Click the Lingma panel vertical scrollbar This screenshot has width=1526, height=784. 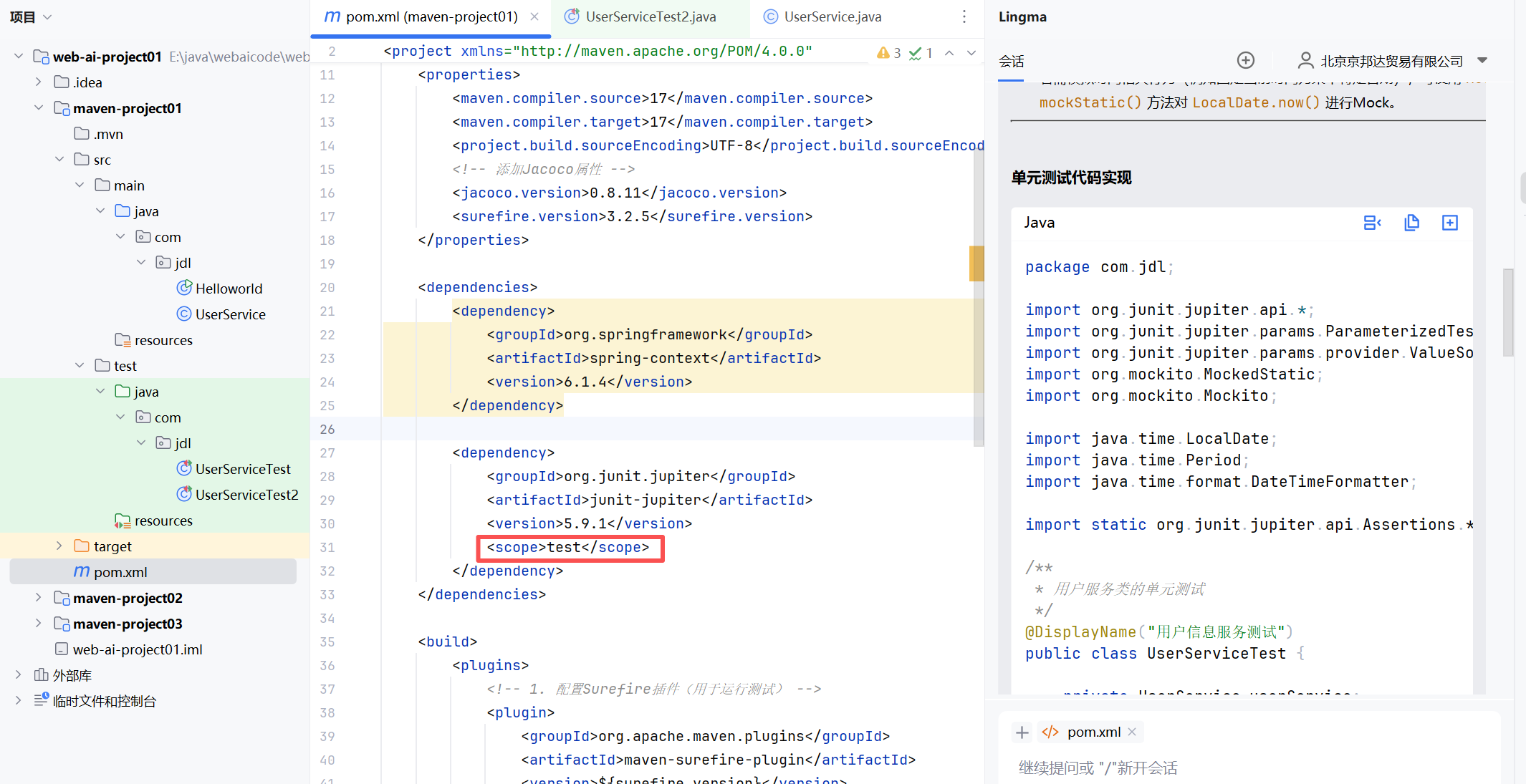(1507, 312)
